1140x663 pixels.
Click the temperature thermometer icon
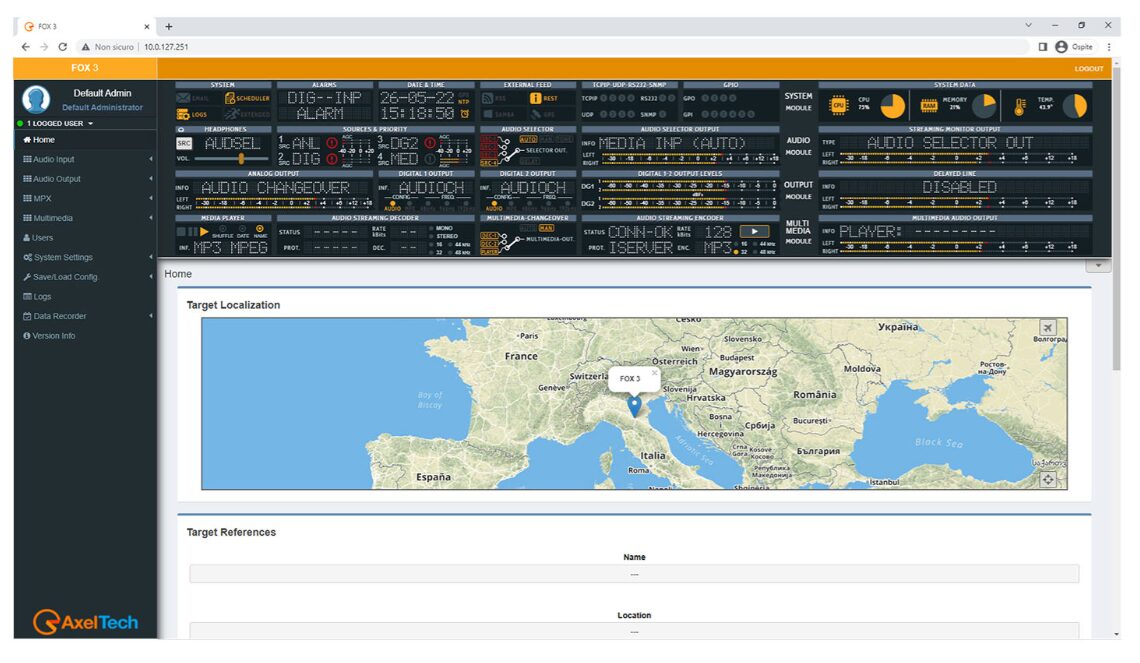click(1020, 106)
